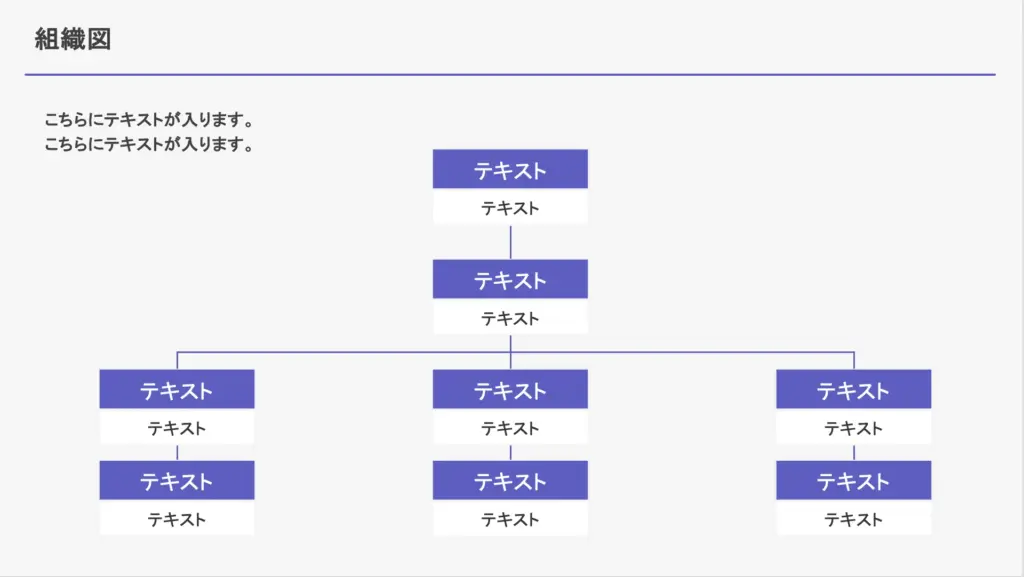Select the left branch upper white テキスト box

coord(177,428)
